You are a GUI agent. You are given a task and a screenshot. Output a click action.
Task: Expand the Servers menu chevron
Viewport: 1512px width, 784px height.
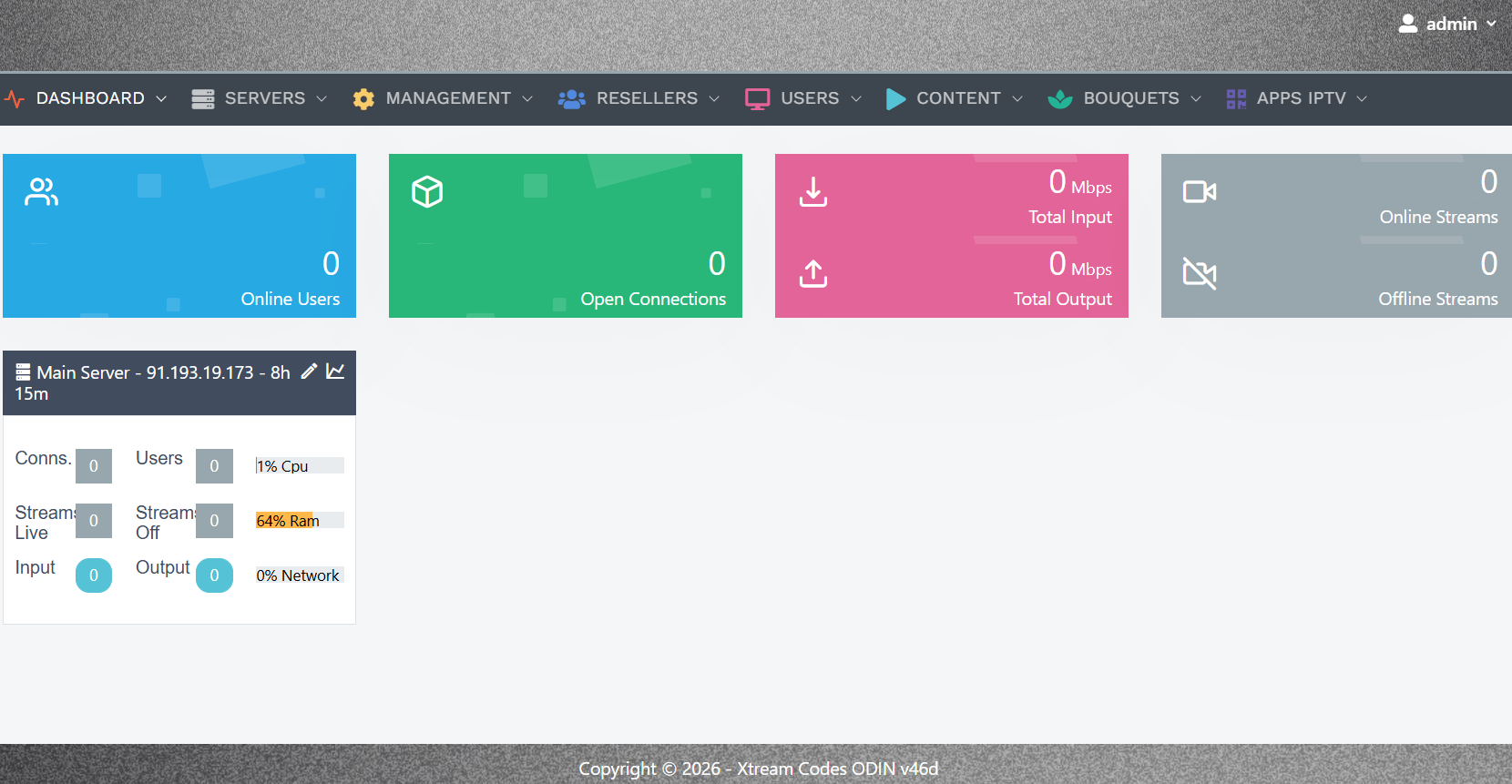click(322, 98)
